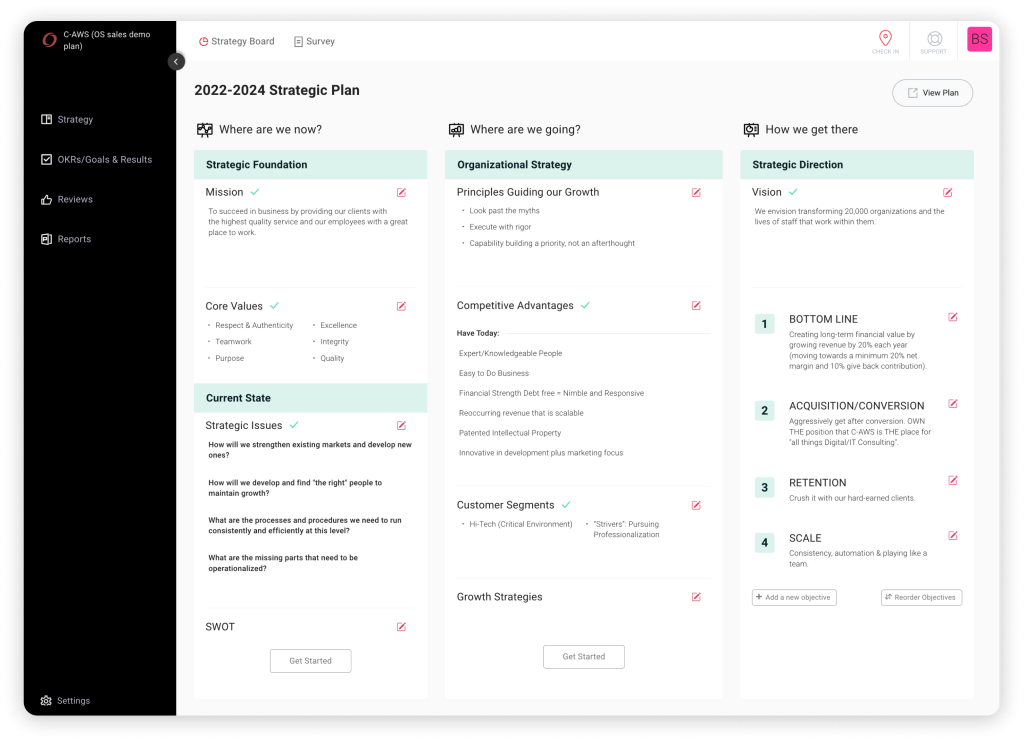Switch to the Survey tab
The height and width of the screenshot is (742, 1024).
coord(314,42)
